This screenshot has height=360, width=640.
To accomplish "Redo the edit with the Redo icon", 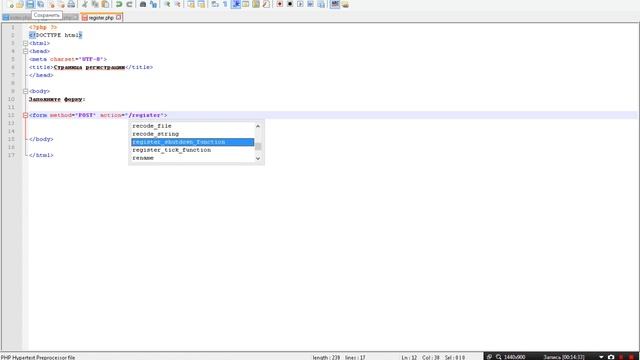I will coord(129,4).
